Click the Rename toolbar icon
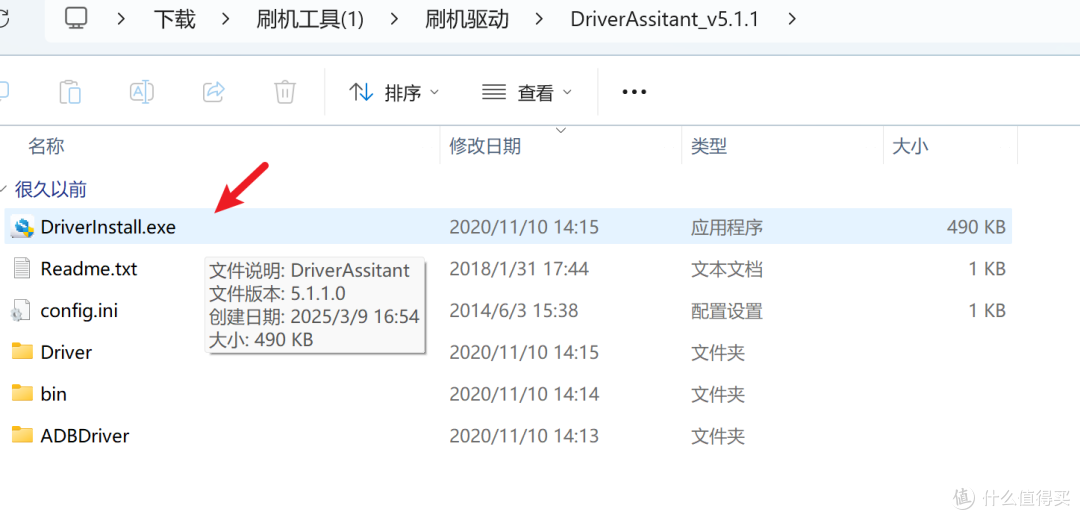The height and width of the screenshot is (520, 1080). pyautogui.click(x=142, y=92)
